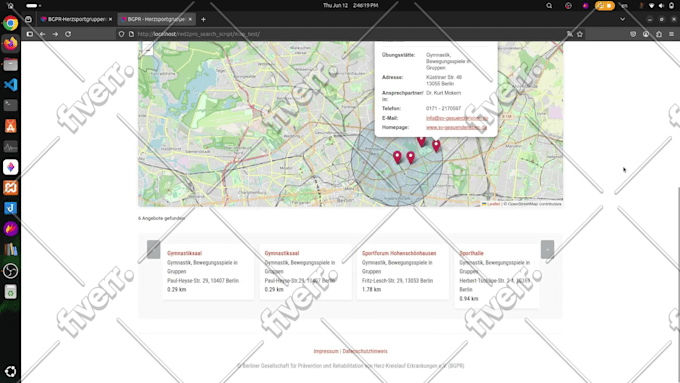
Task: Show site information page icon
Action: click(131, 34)
